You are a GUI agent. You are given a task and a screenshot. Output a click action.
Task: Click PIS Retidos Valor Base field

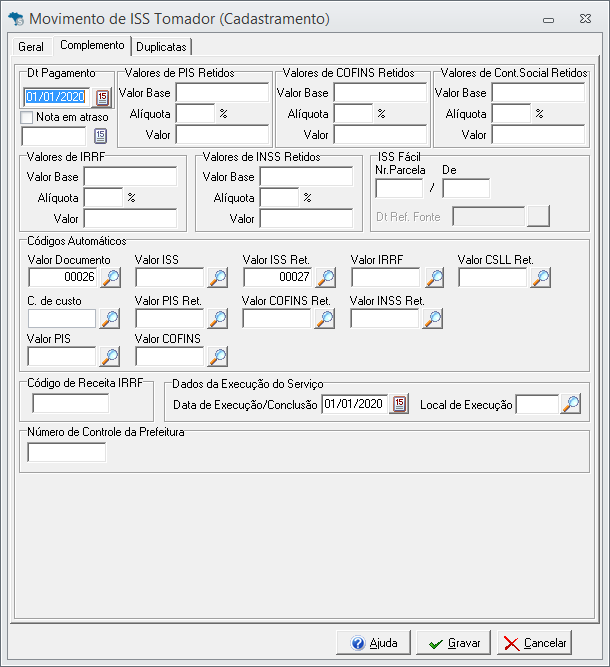pyautogui.click(x=222, y=93)
